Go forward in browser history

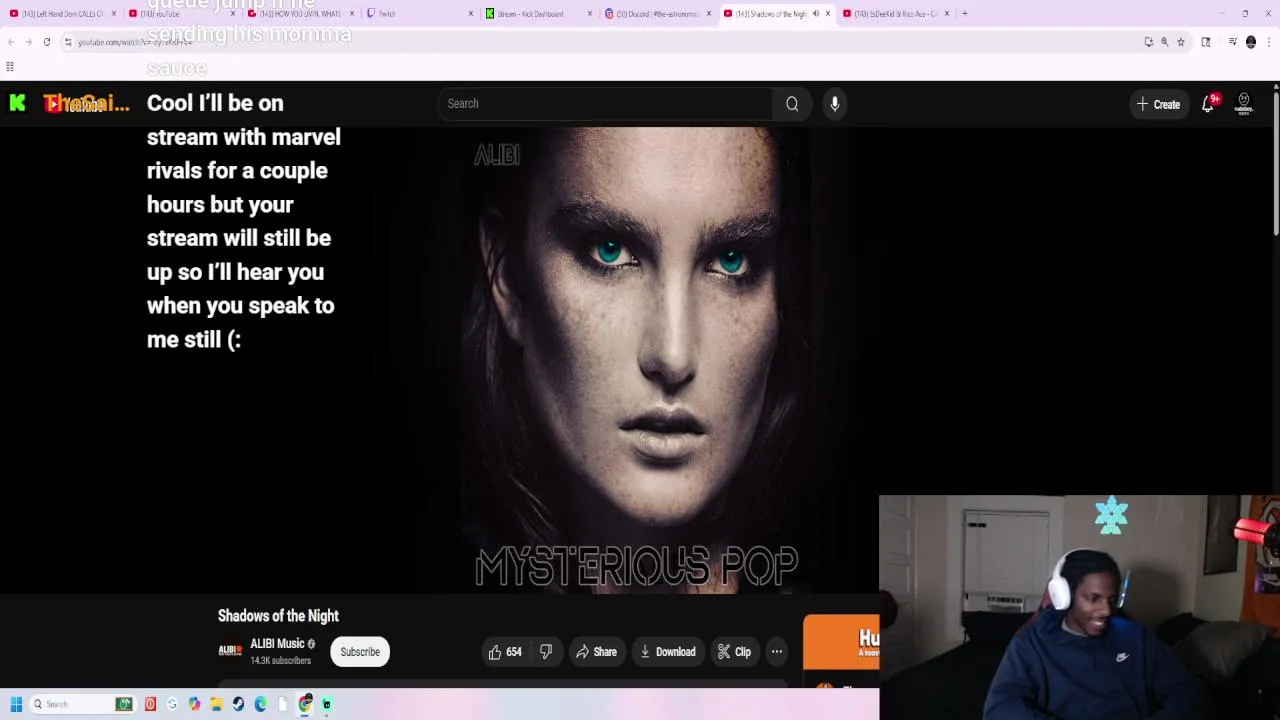(28, 42)
